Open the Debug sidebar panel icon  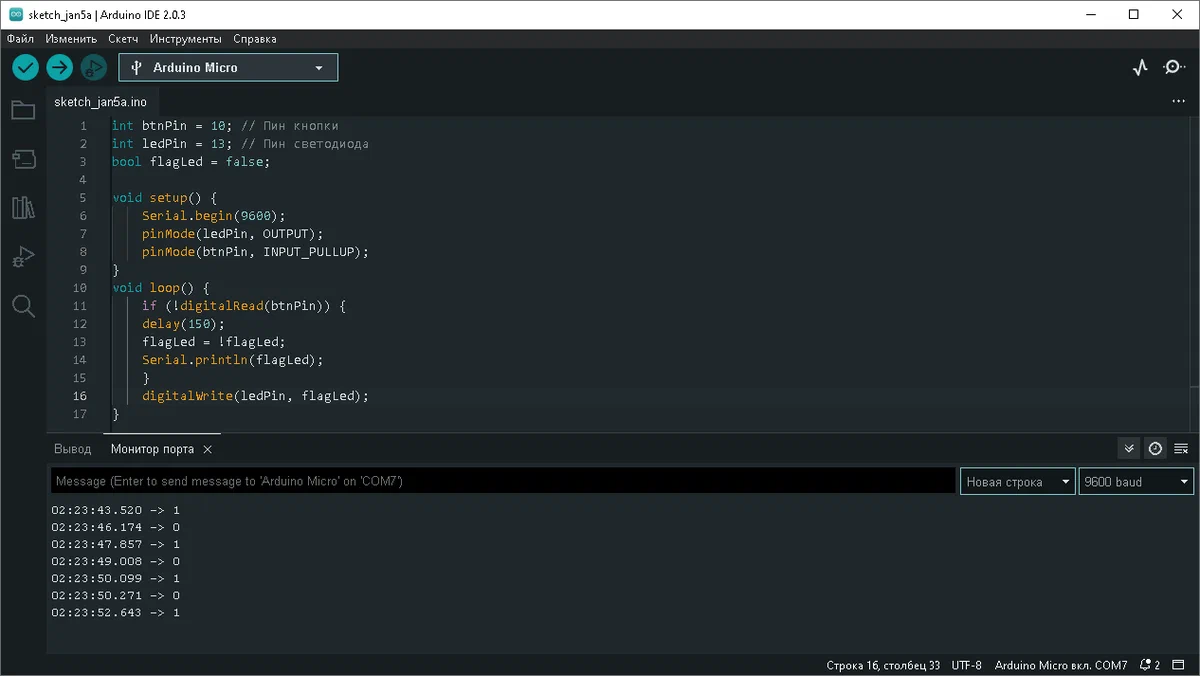click(23, 257)
